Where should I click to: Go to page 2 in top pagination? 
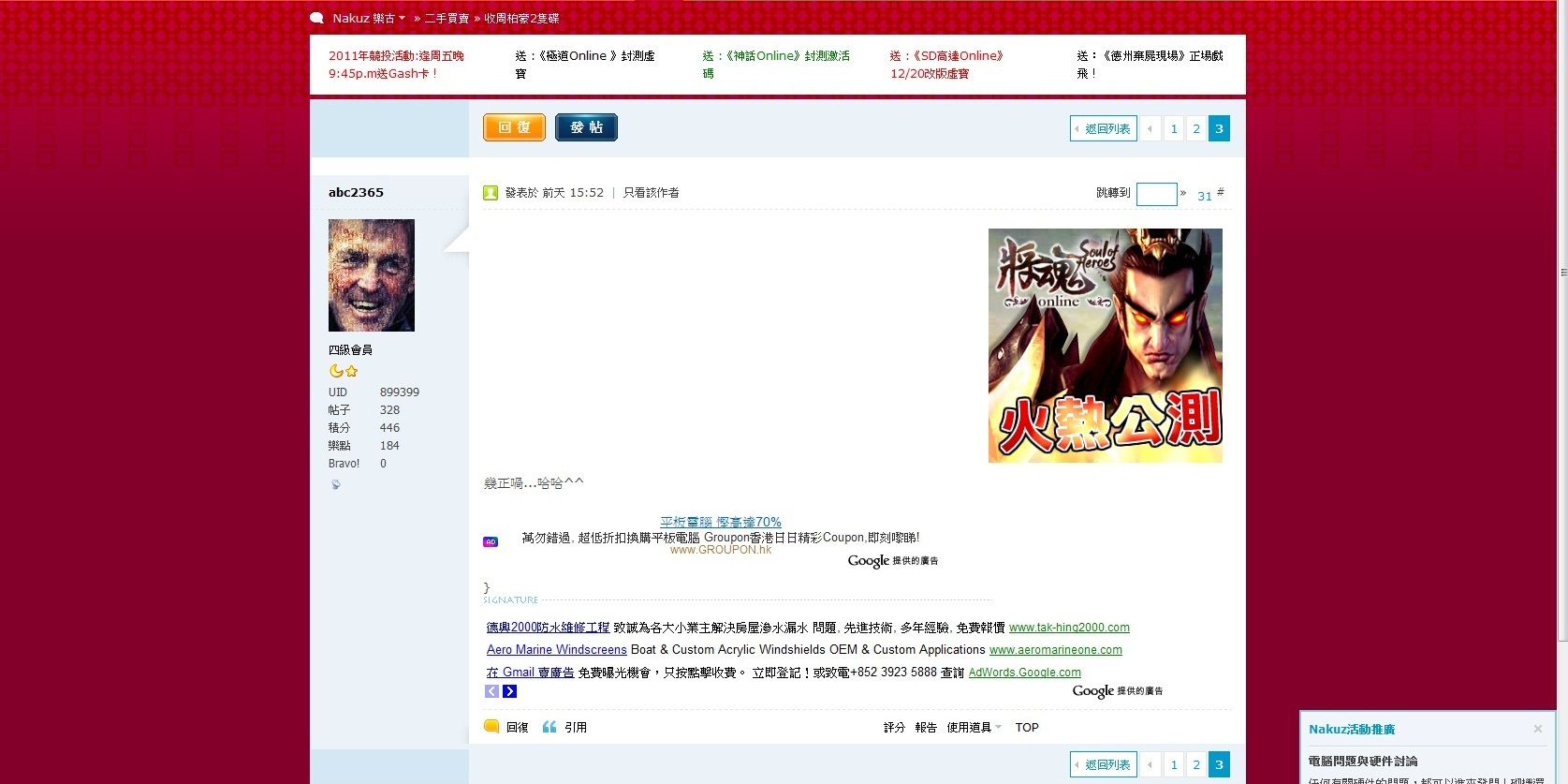pyautogui.click(x=1196, y=128)
